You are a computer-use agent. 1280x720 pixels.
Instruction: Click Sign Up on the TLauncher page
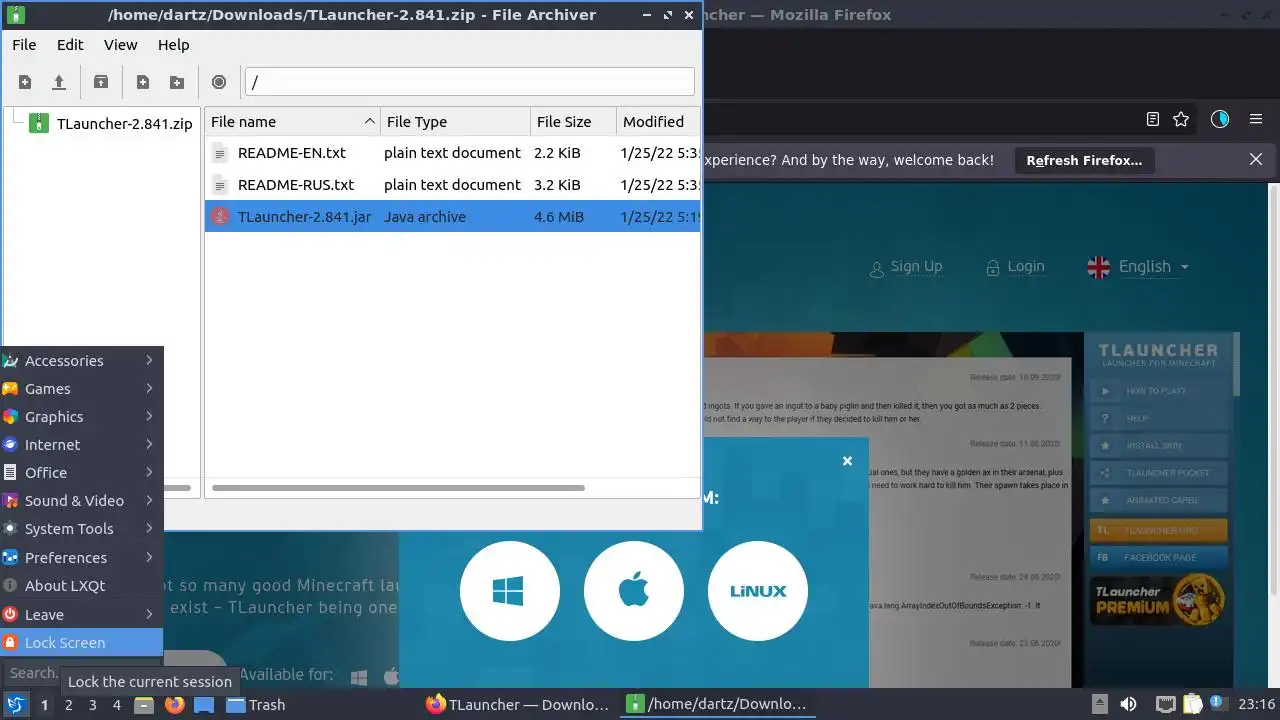(906, 267)
